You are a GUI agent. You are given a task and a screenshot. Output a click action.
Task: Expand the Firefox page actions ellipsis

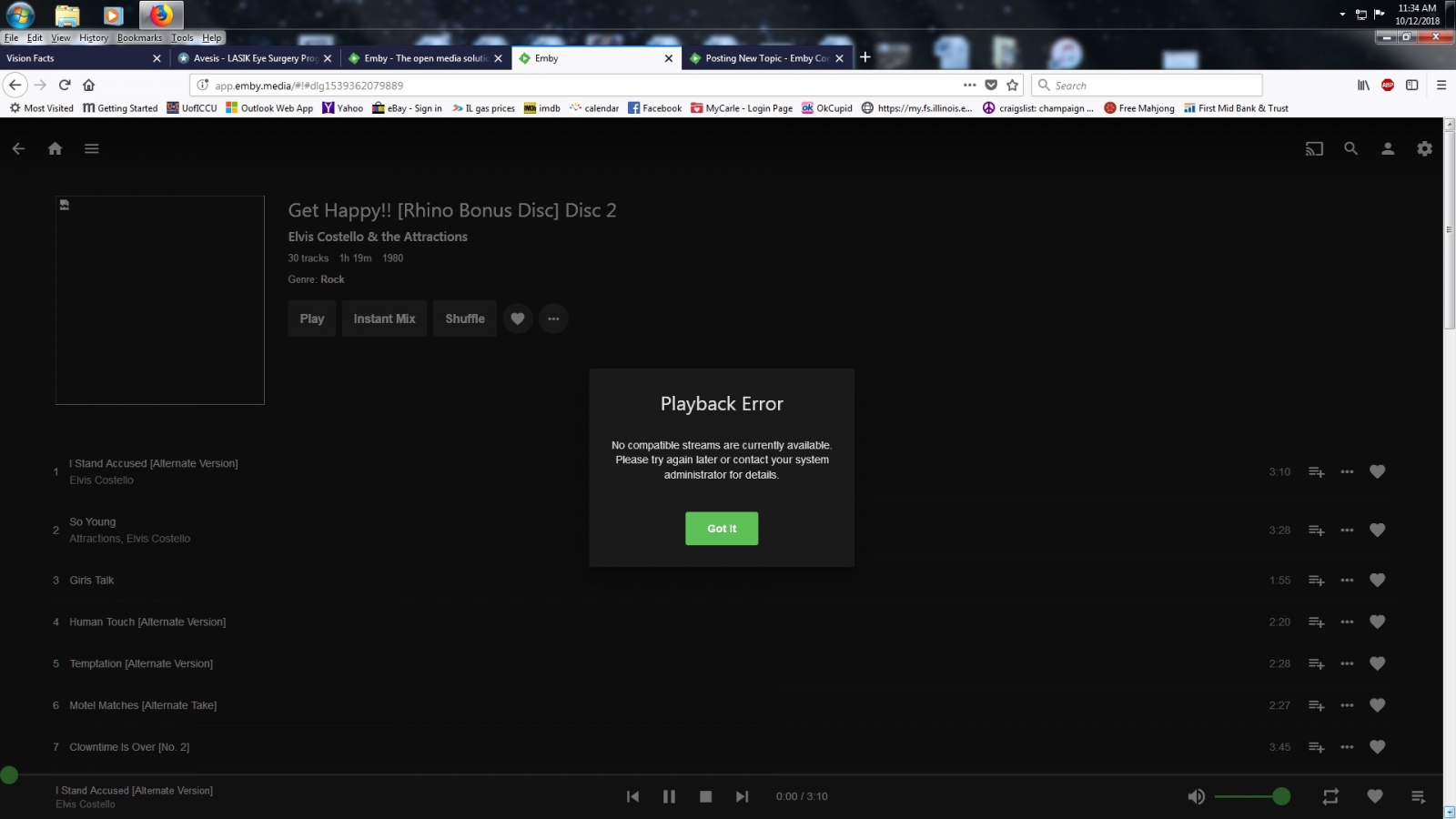click(x=969, y=85)
